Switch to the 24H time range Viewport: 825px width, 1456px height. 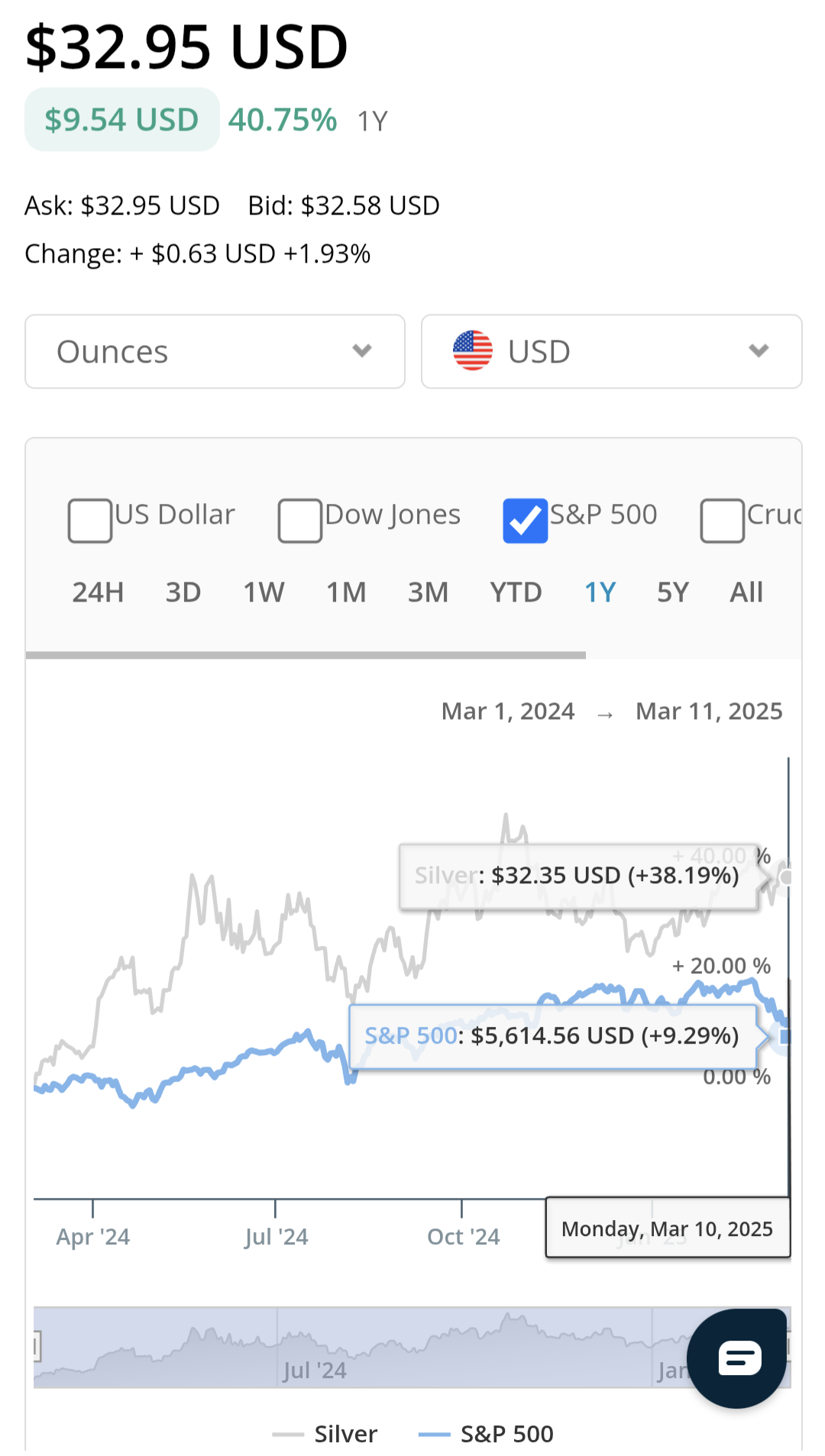98,592
